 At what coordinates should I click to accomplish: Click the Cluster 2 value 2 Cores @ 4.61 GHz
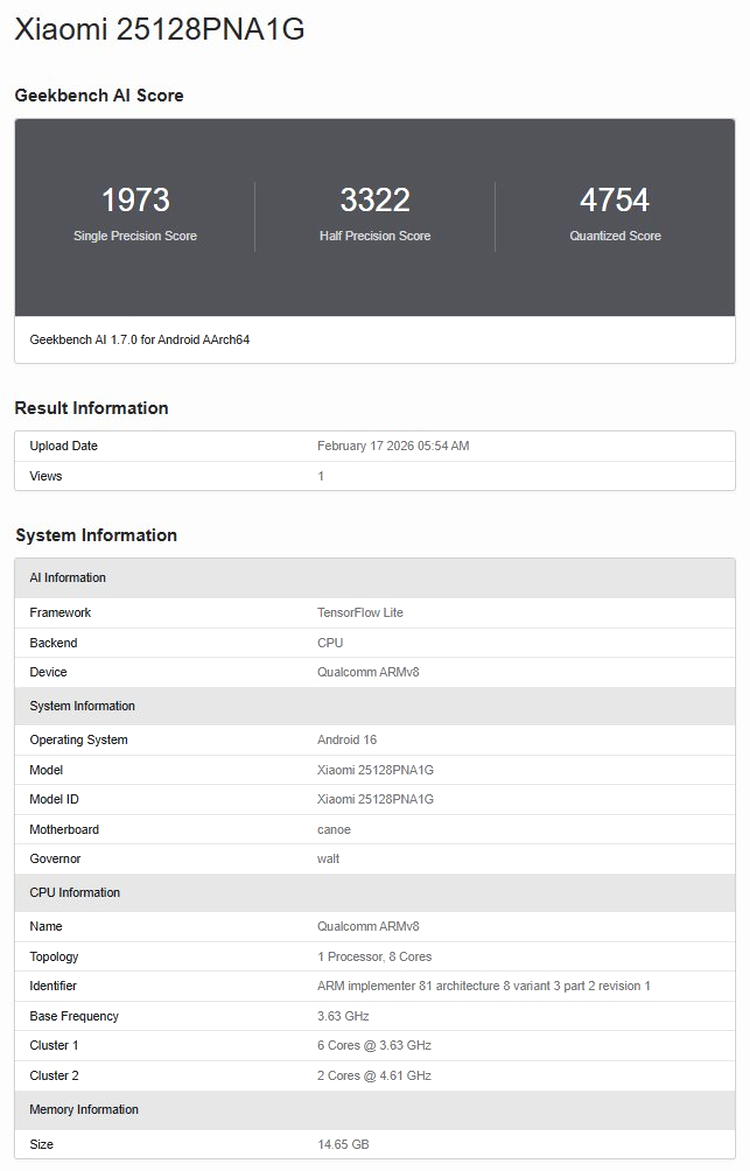pyautogui.click(x=374, y=1076)
